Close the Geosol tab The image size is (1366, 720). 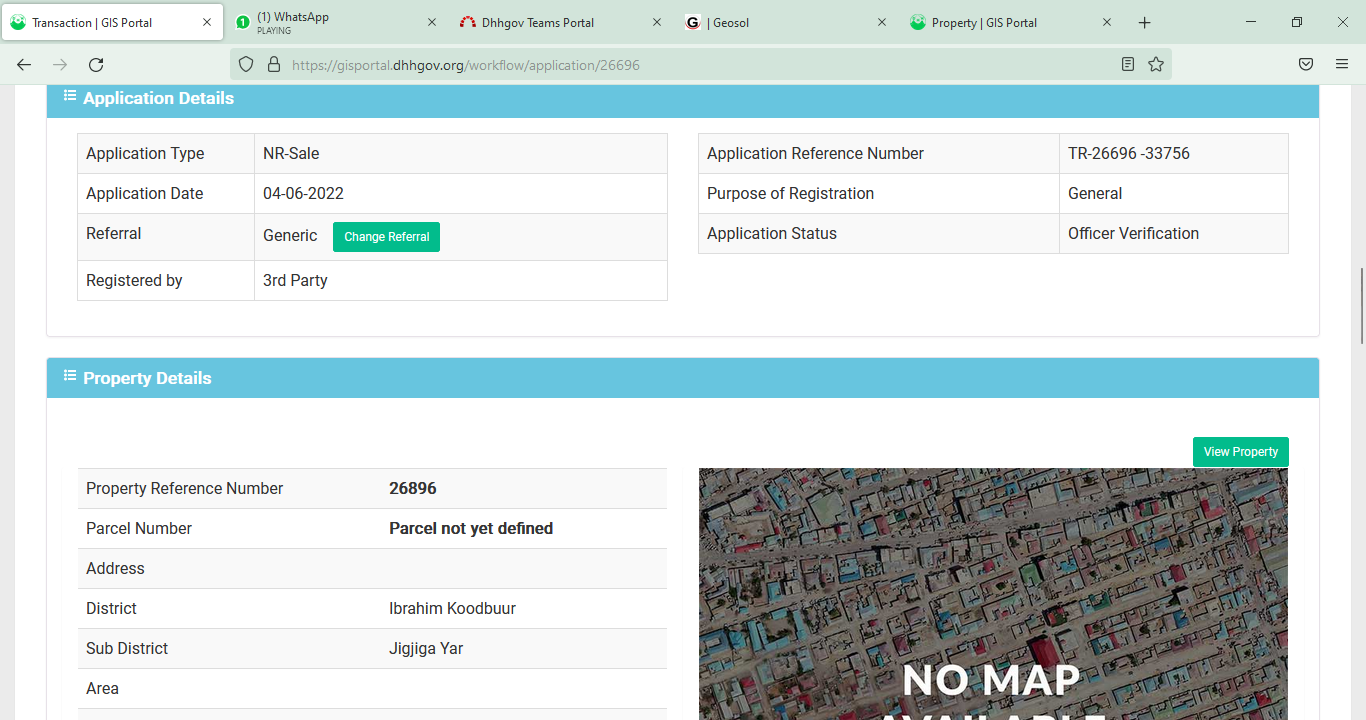882,22
